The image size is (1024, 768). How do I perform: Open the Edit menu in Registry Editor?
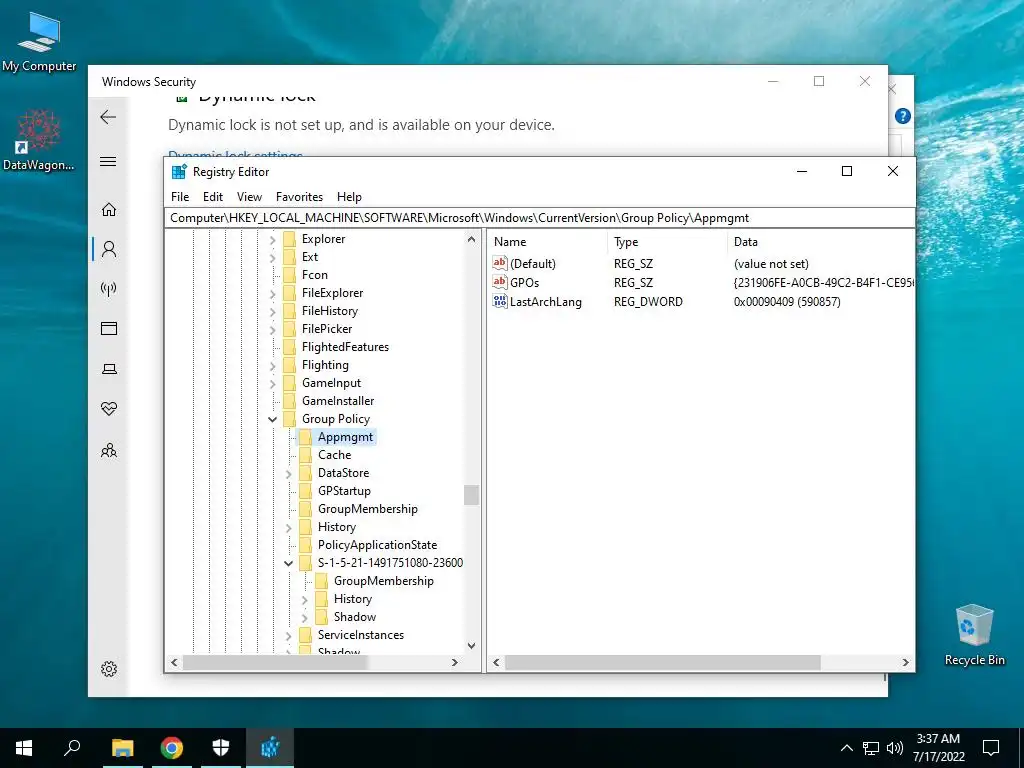point(213,197)
